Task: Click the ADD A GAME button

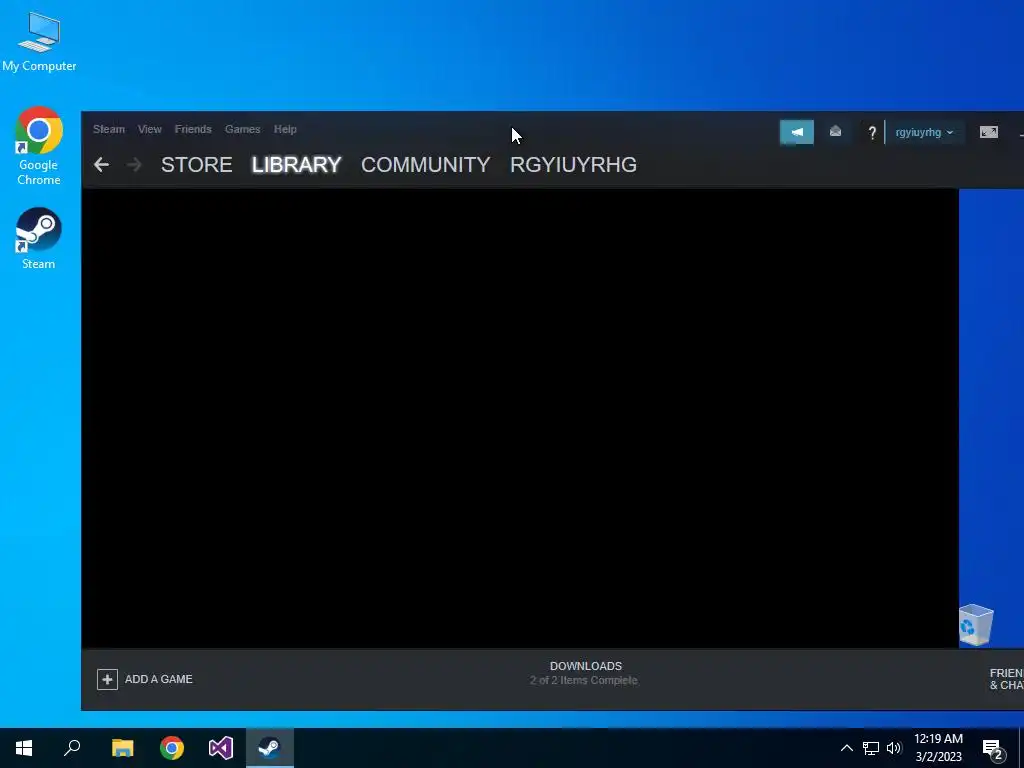Action: coord(145,679)
